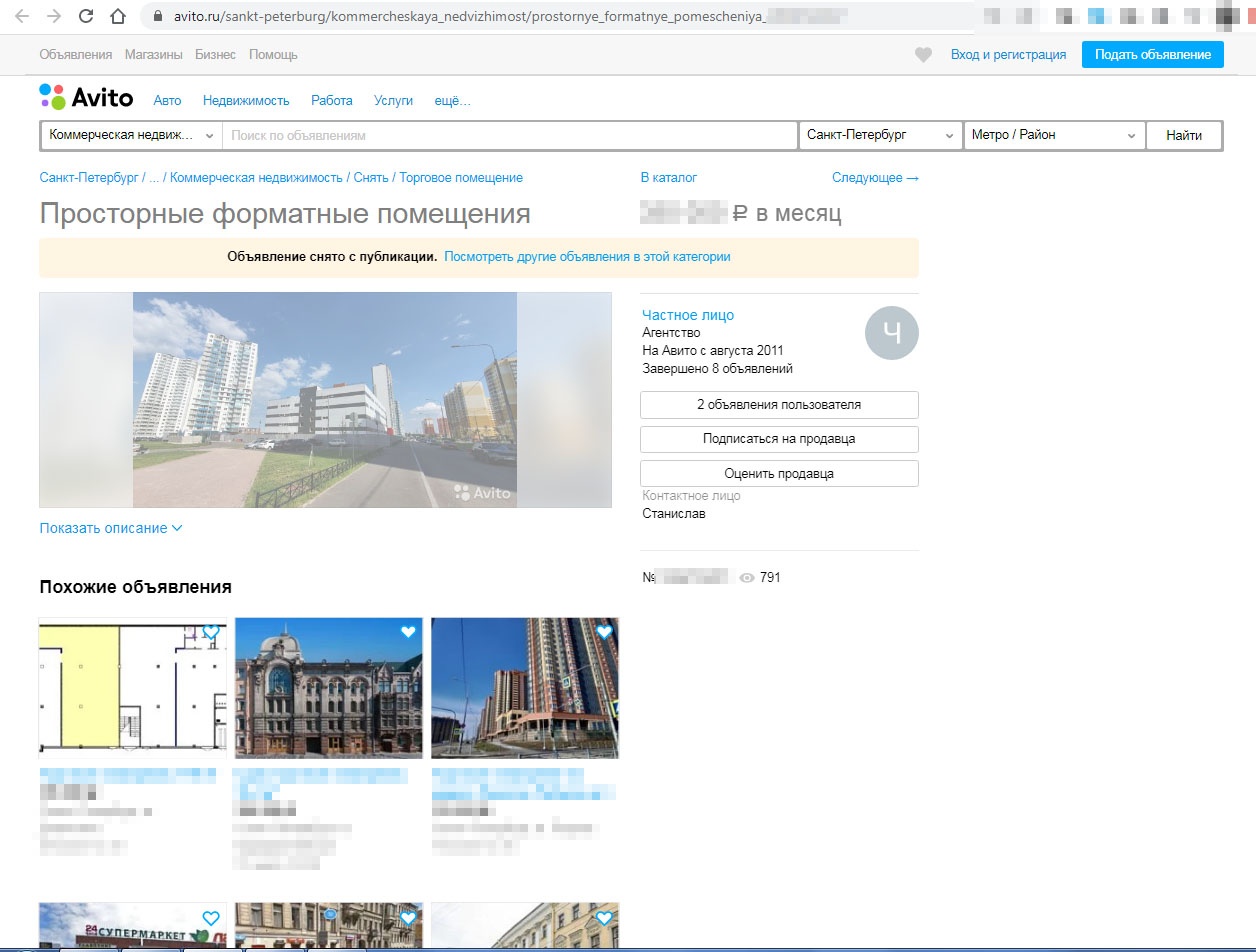
Task: Click На Авито с августа 2011 text
Action: click(x=713, y=351)
